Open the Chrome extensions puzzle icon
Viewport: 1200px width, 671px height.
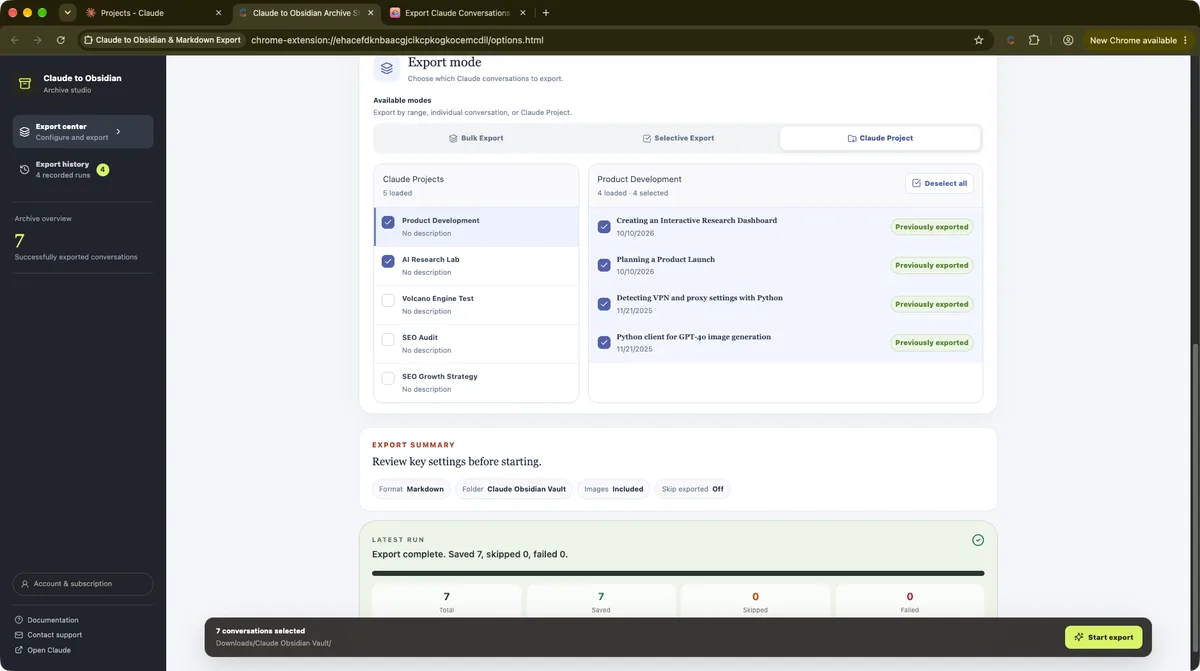click(1034, 40)
